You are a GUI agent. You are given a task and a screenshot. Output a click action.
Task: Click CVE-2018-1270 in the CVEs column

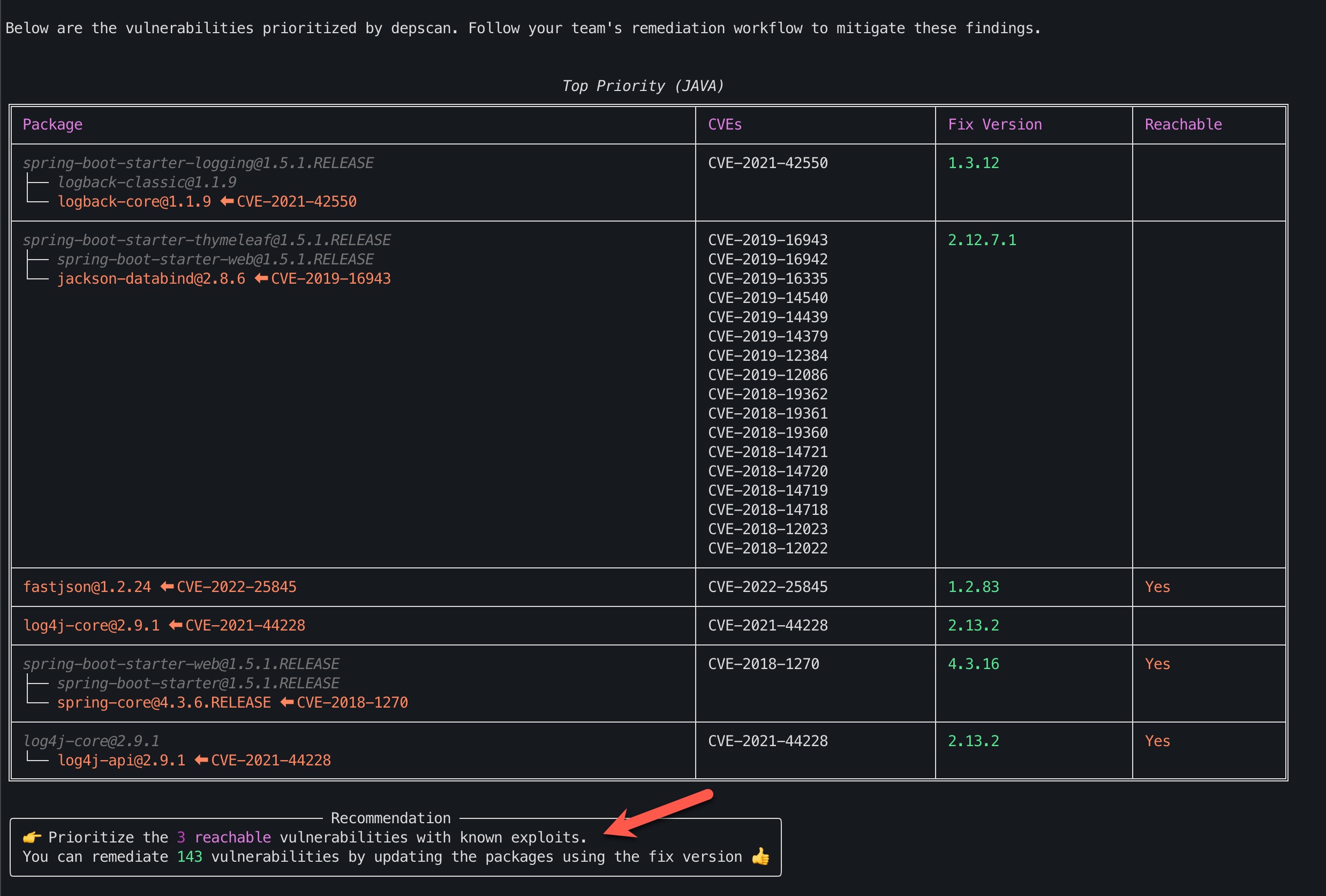(764, 664)
